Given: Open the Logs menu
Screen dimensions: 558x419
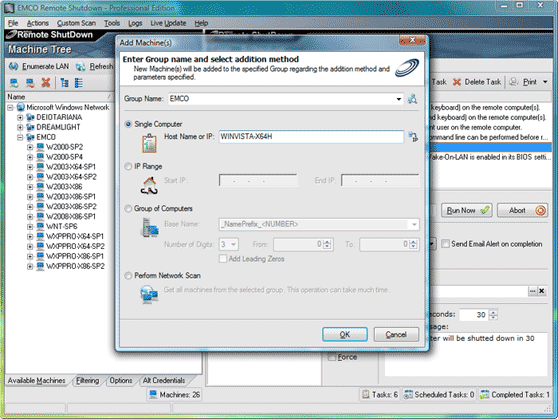Looking at the screenshot, I should click(x=135, y=23).
